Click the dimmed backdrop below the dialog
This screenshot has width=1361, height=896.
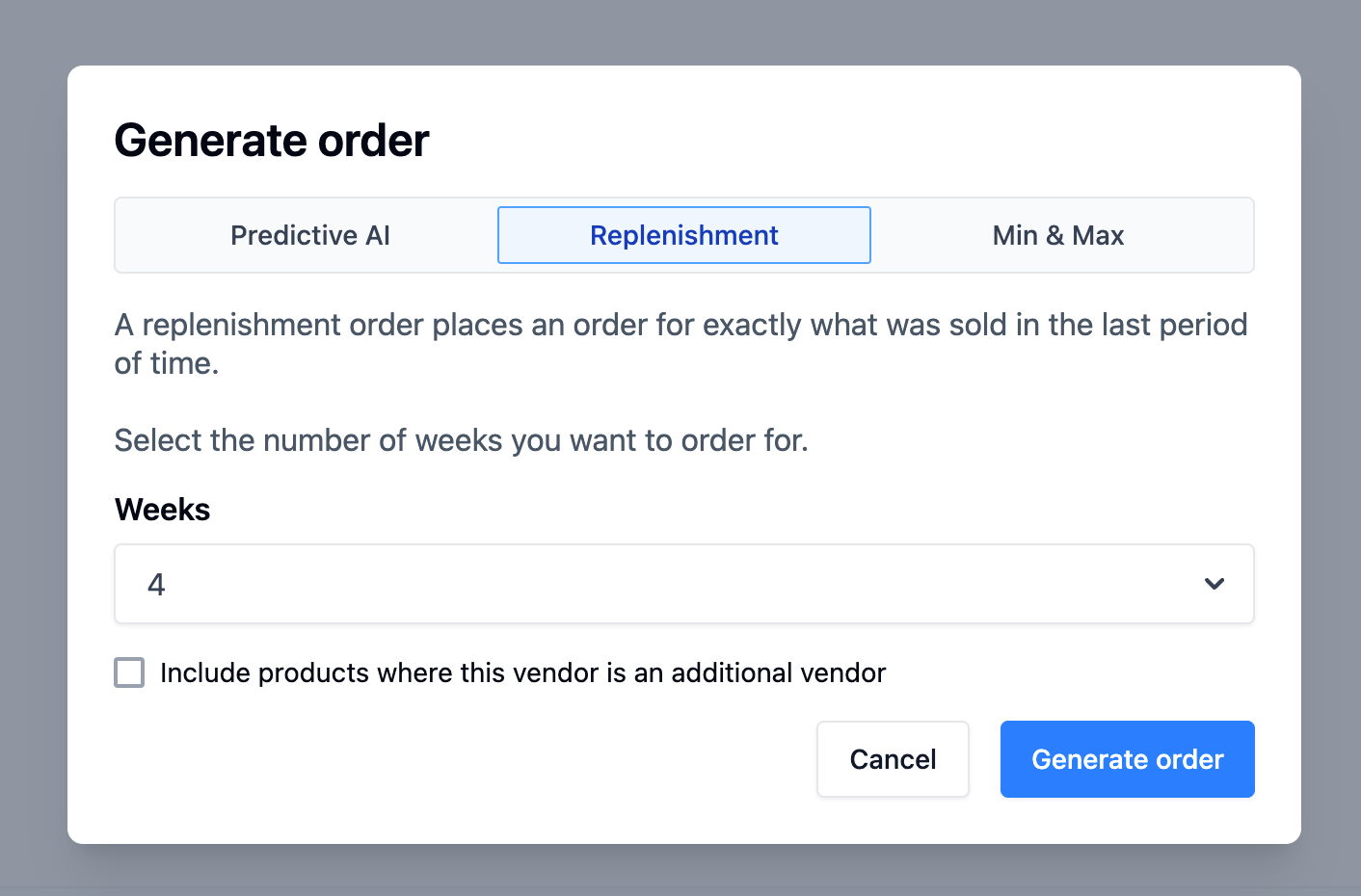(x=680, y=871)
